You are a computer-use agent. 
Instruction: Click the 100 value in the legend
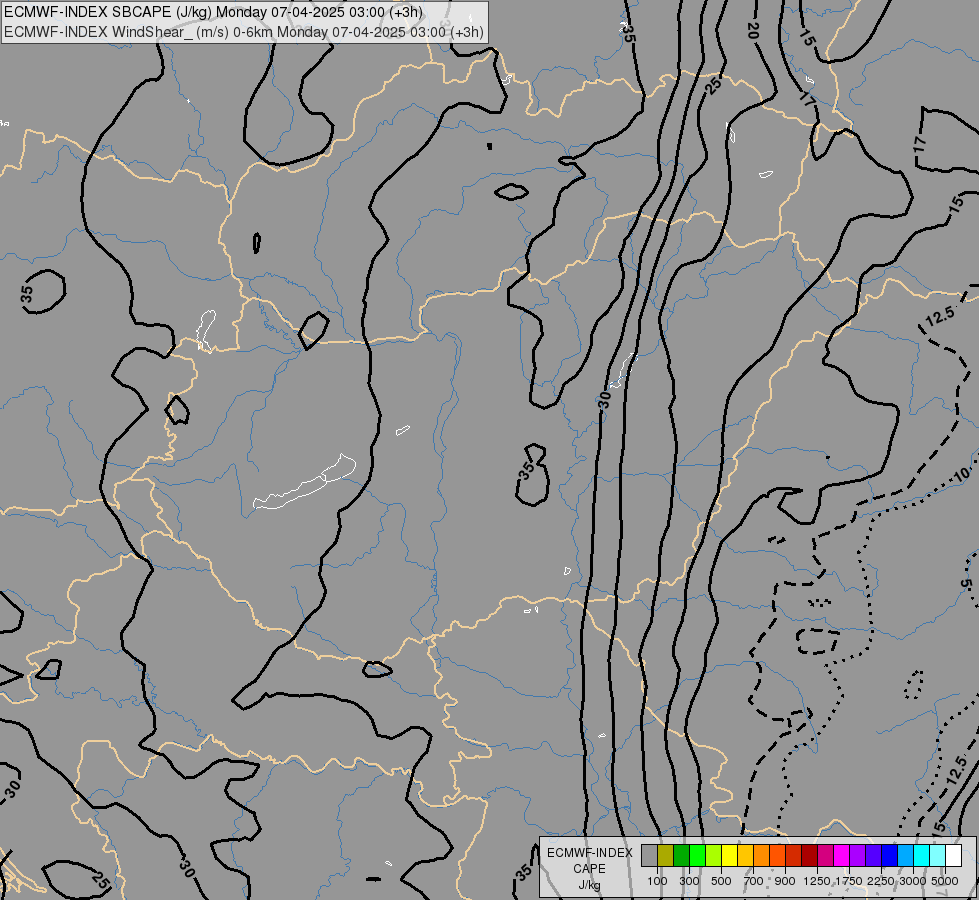[x=657, y=881]
